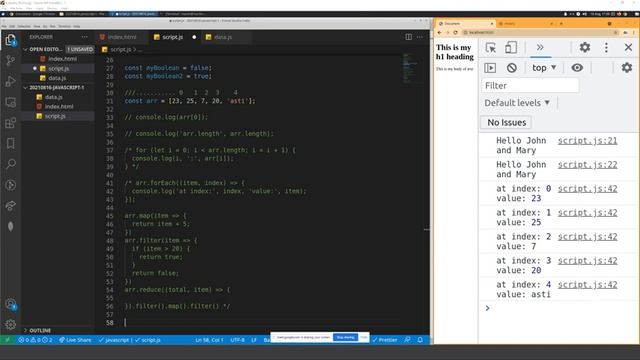The image size is (640, 360).
Task: Click the Ln 58, Col 1 status item
Action: (x=209, y=340)
